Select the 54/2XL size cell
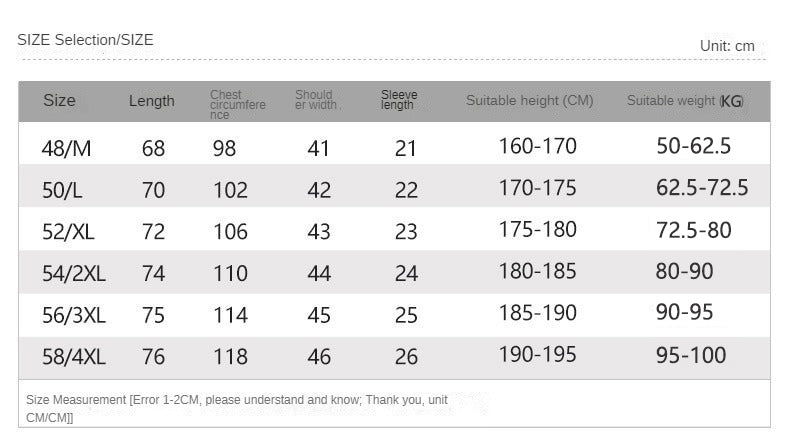 pyautogui.click(x=73, y=273)
